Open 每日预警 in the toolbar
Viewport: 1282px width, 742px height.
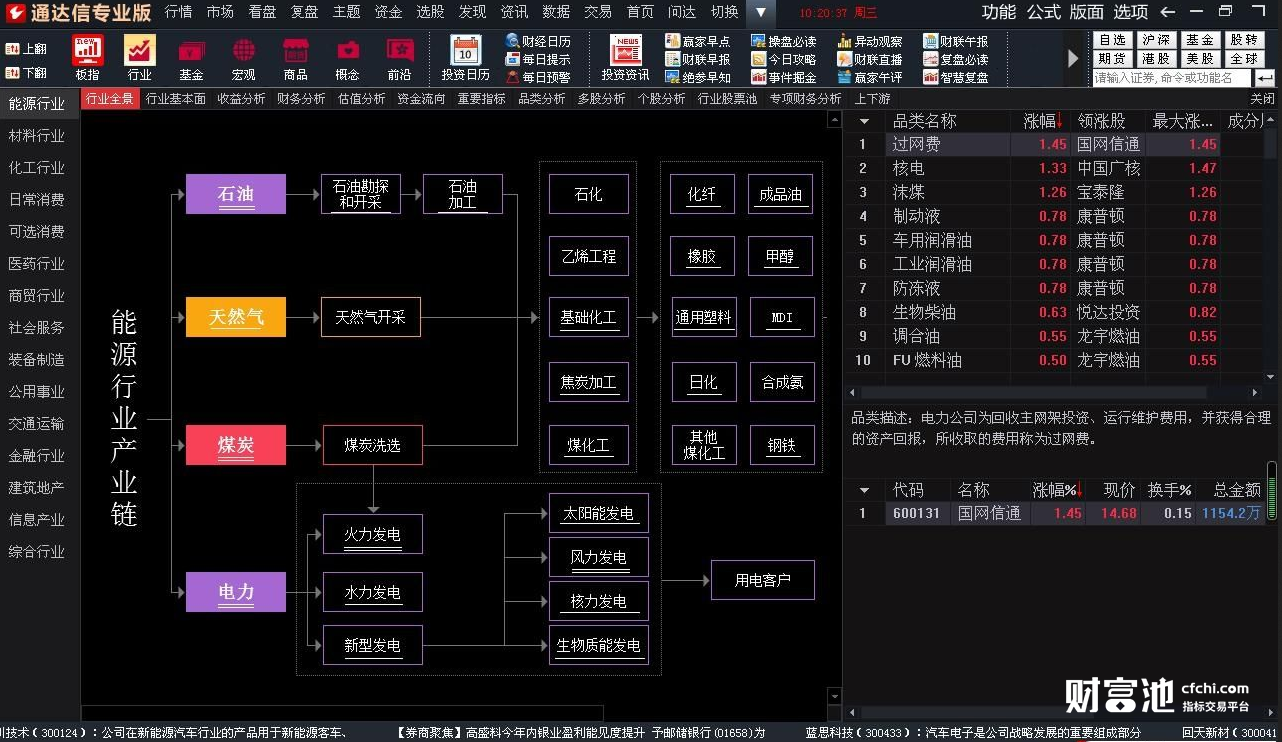[x=538, y=77]
